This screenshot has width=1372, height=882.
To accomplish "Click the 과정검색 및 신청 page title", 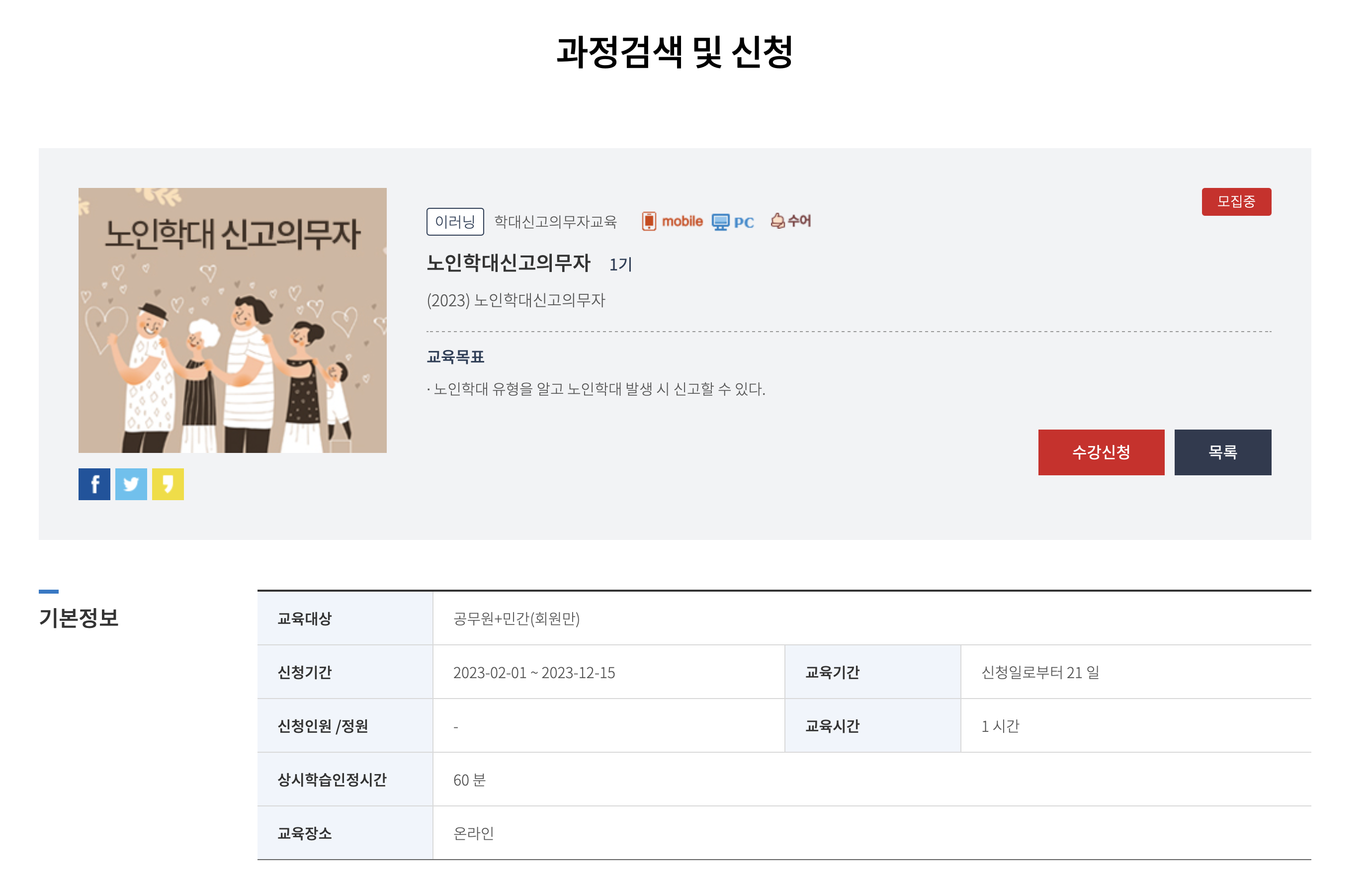I will 674,52.
